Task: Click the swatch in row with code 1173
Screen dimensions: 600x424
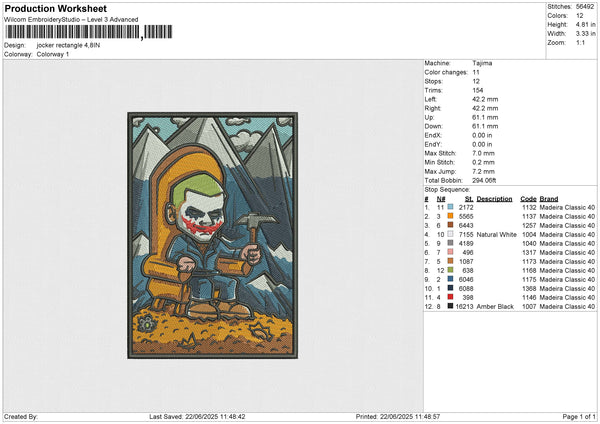Action: click(x=450, y=261)
